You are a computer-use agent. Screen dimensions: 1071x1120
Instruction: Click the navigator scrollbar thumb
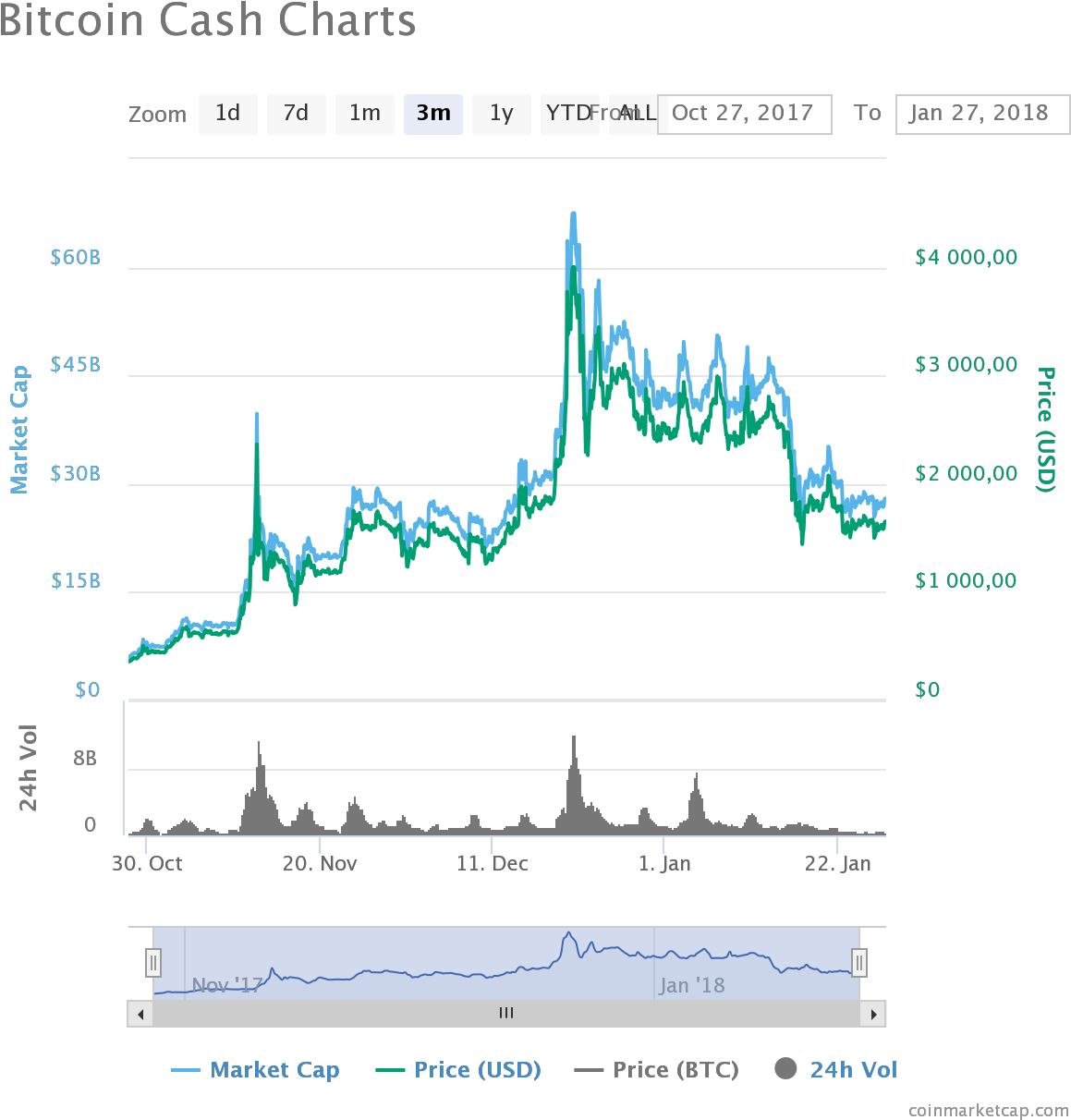click(x=506, y=1013)
